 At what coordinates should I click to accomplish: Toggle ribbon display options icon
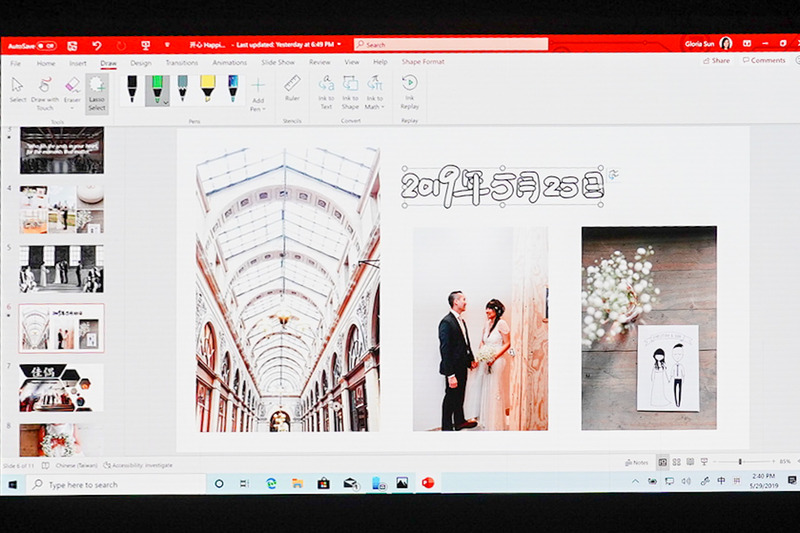[747, 44]
